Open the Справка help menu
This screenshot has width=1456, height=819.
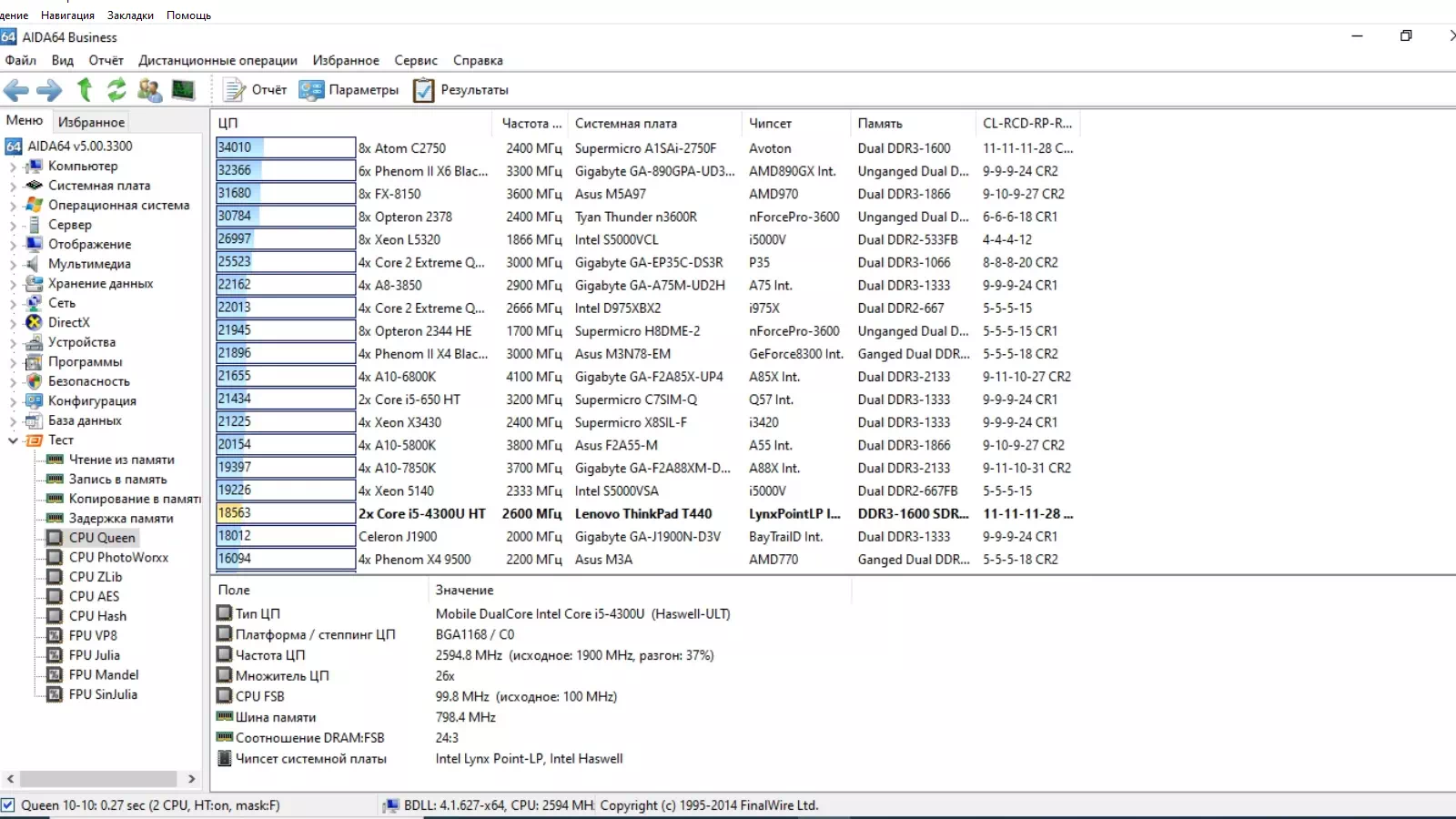click(480, 60)
